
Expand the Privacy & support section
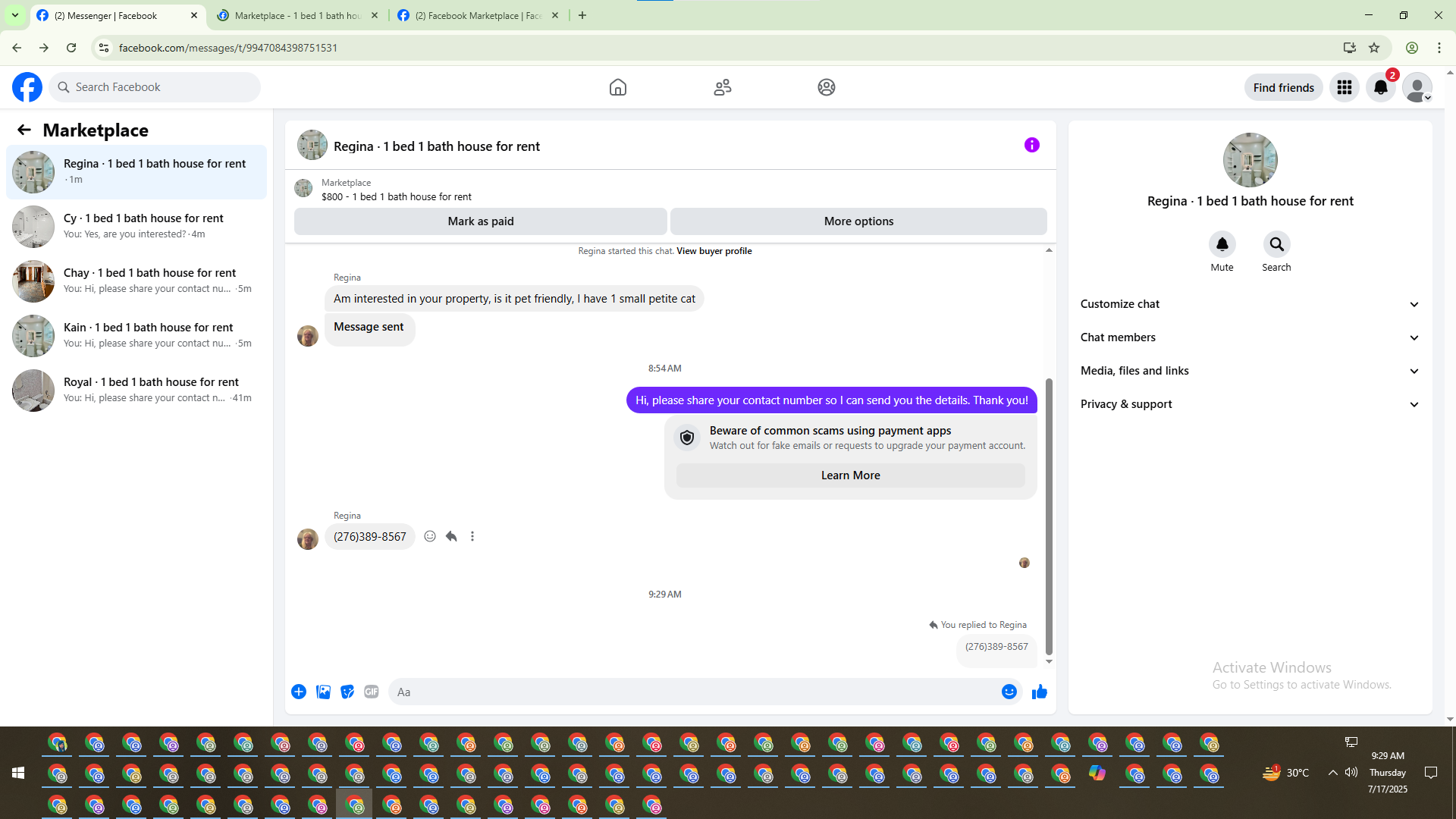1250,404
